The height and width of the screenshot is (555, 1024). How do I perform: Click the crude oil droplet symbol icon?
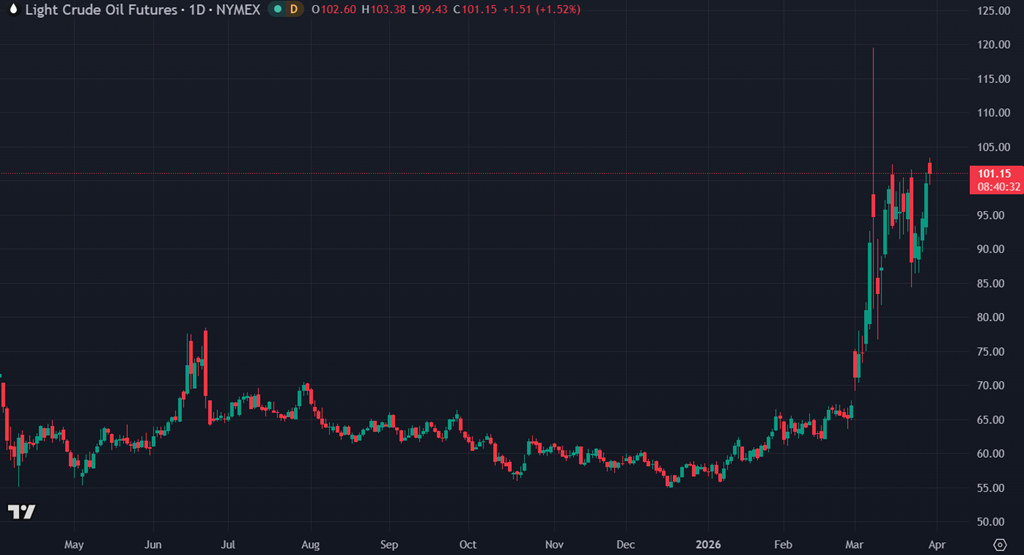11,9
